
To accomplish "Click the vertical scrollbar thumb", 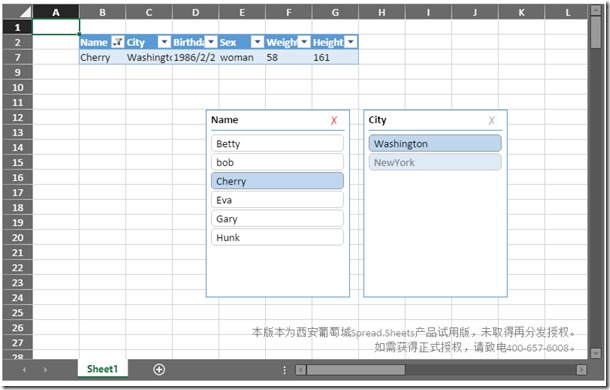I will pyautogui.click(x=596, y=32).
